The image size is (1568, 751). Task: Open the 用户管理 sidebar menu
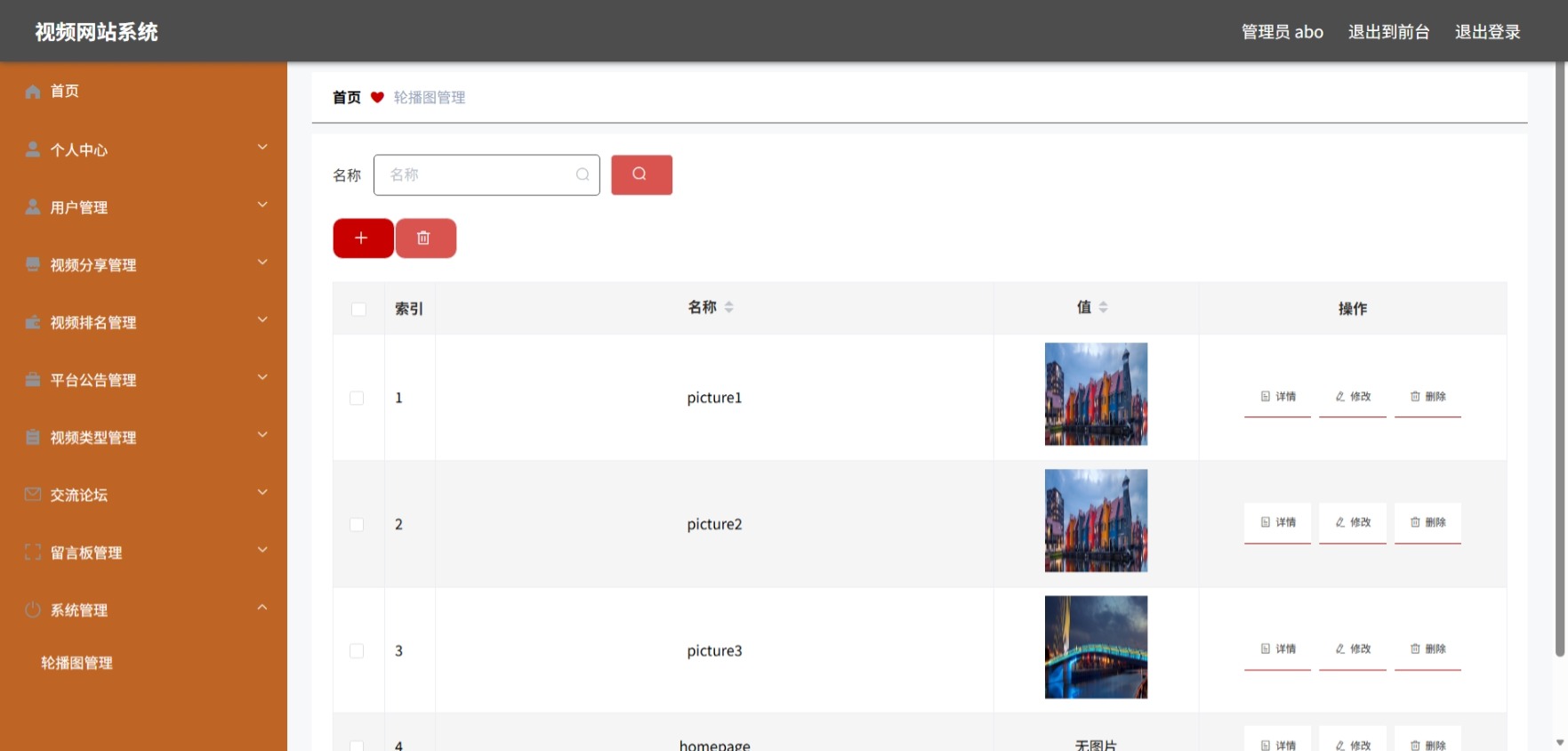coord(143,207)
